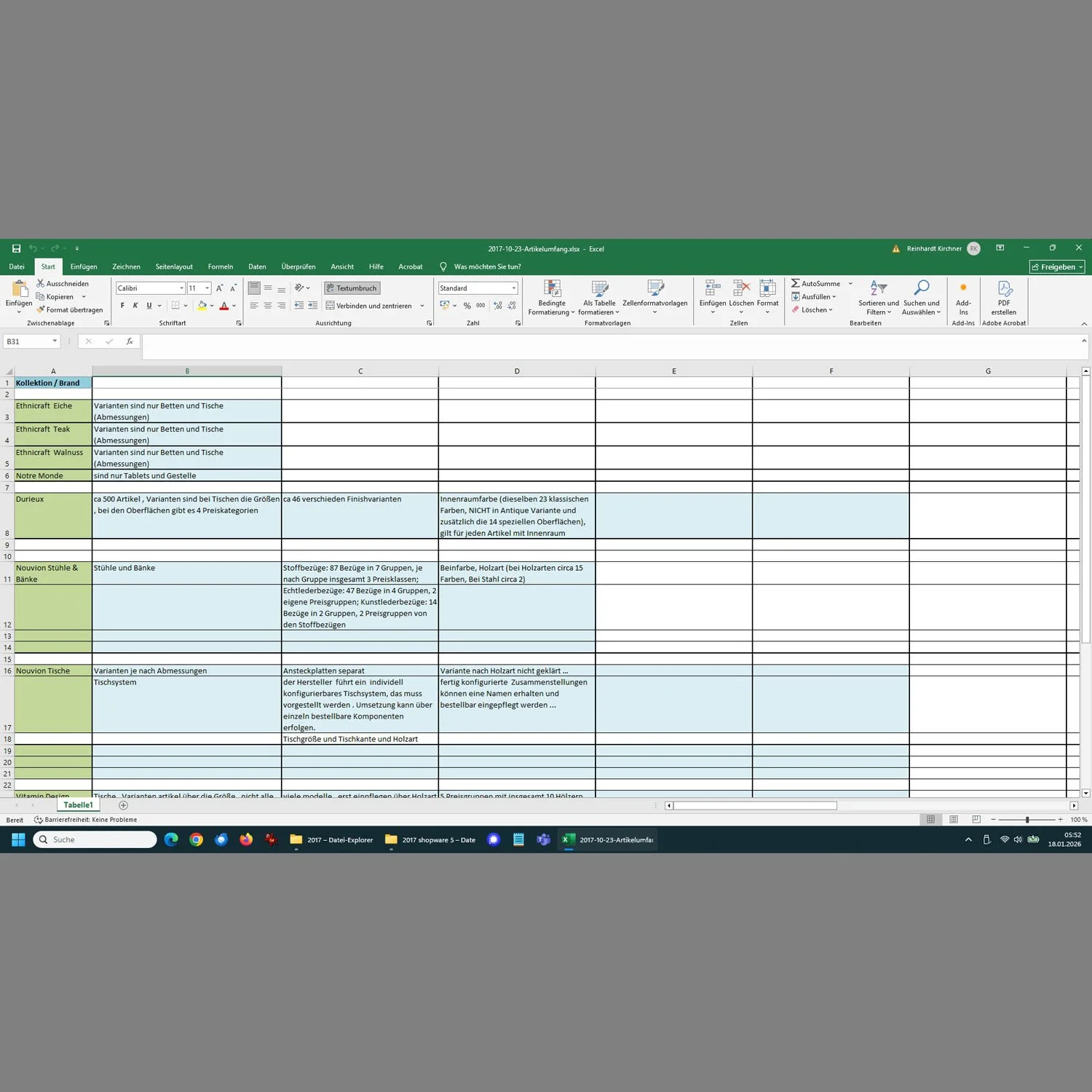Viewport: 1092px width, 1092px height.
Task: Select column C header
Action: point(360,371)
